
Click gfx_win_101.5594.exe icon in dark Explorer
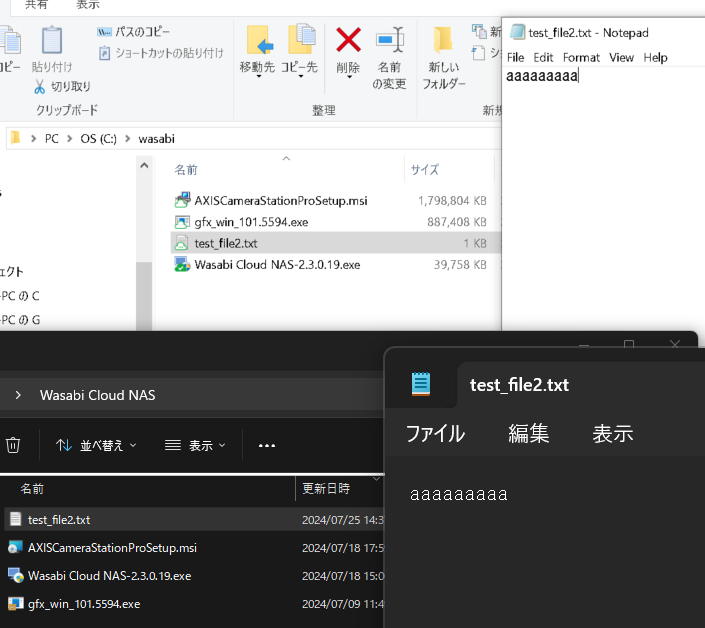[x=16, y=603]
